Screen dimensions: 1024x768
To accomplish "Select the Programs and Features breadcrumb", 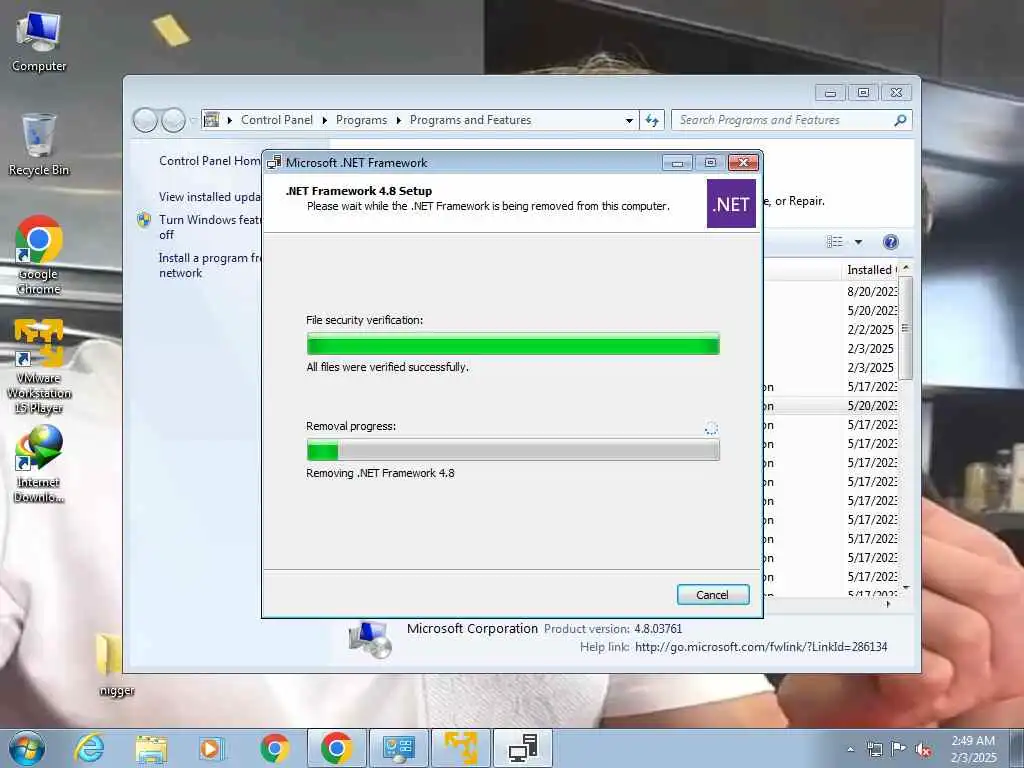I will coord(470,120).
